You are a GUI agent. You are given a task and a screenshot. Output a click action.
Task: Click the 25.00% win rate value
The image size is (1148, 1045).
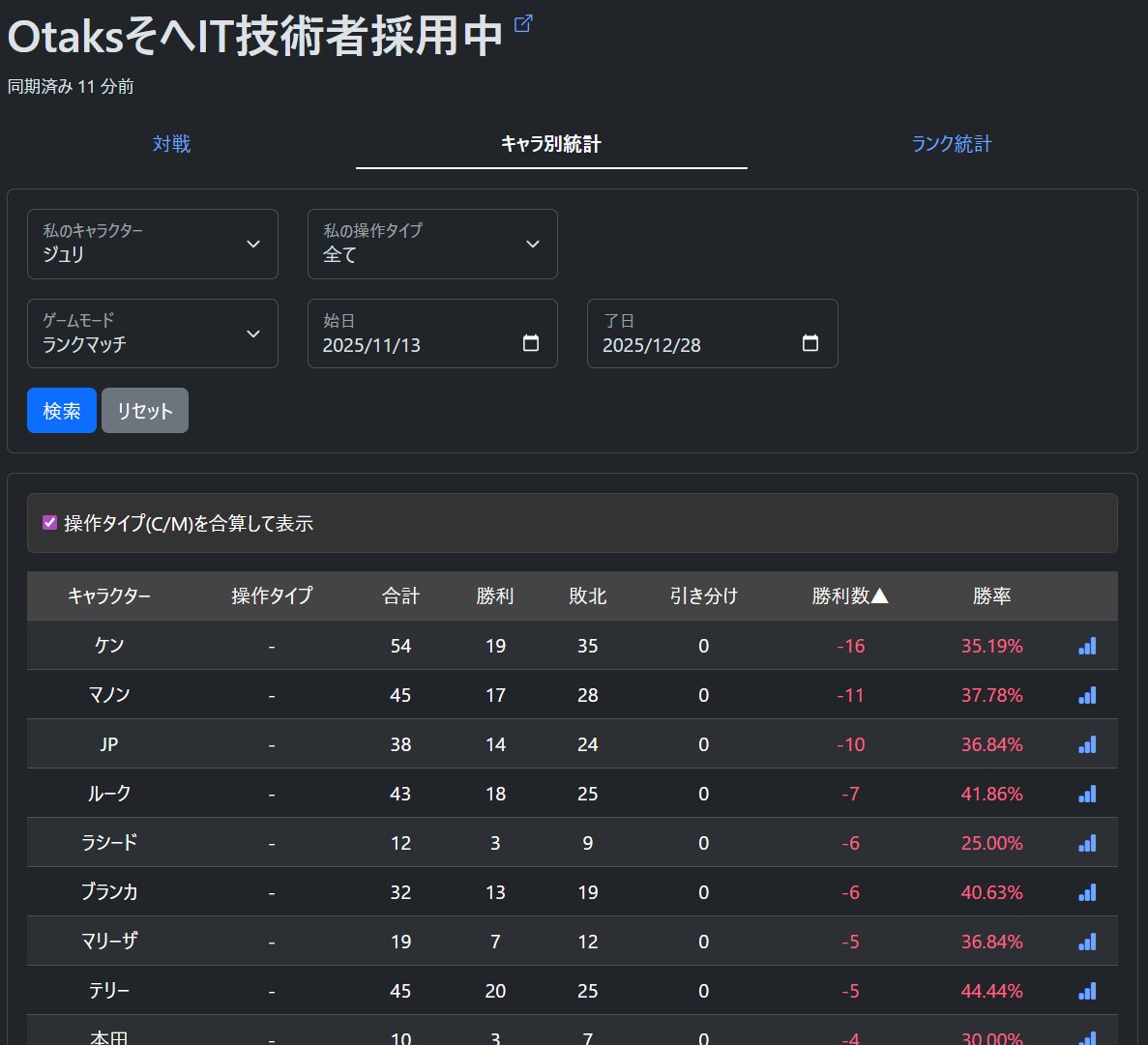[x=992, y=842]
